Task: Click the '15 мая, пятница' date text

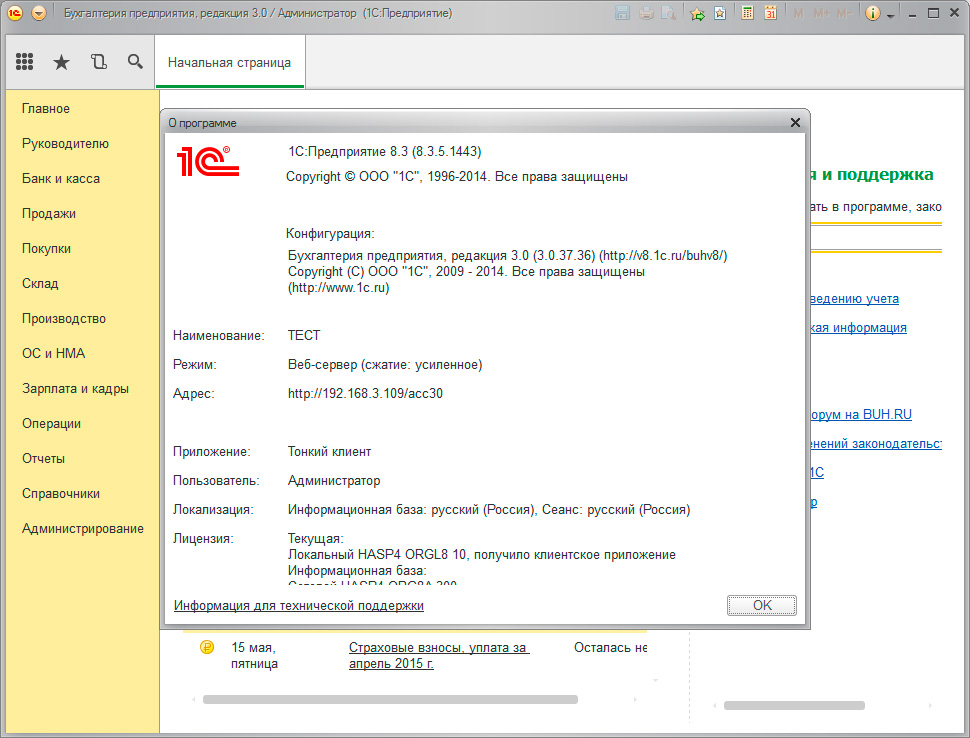Action: 254,655
